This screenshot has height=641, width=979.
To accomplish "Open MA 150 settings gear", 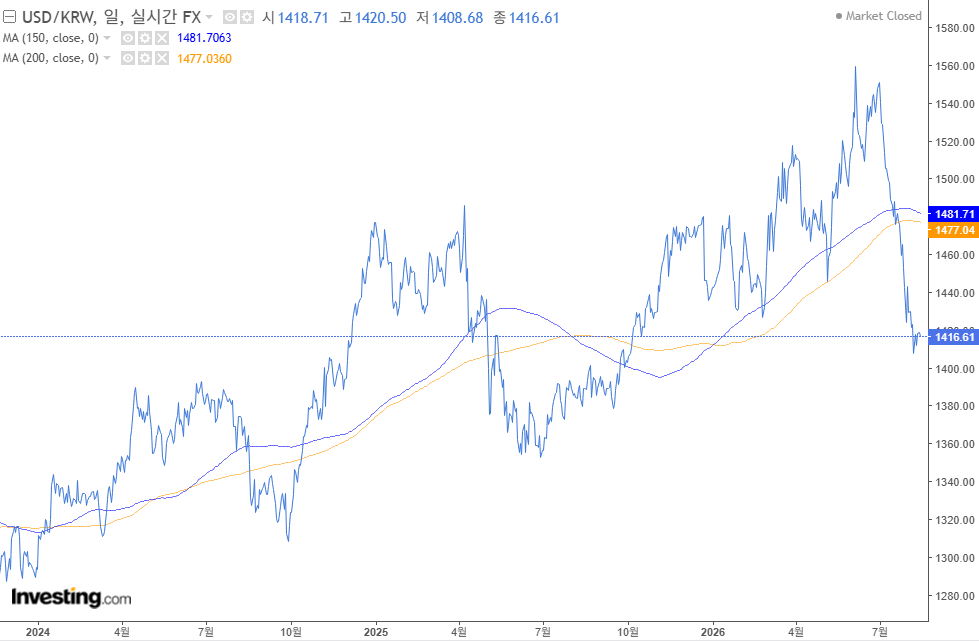I will click(x=145, y=38).
